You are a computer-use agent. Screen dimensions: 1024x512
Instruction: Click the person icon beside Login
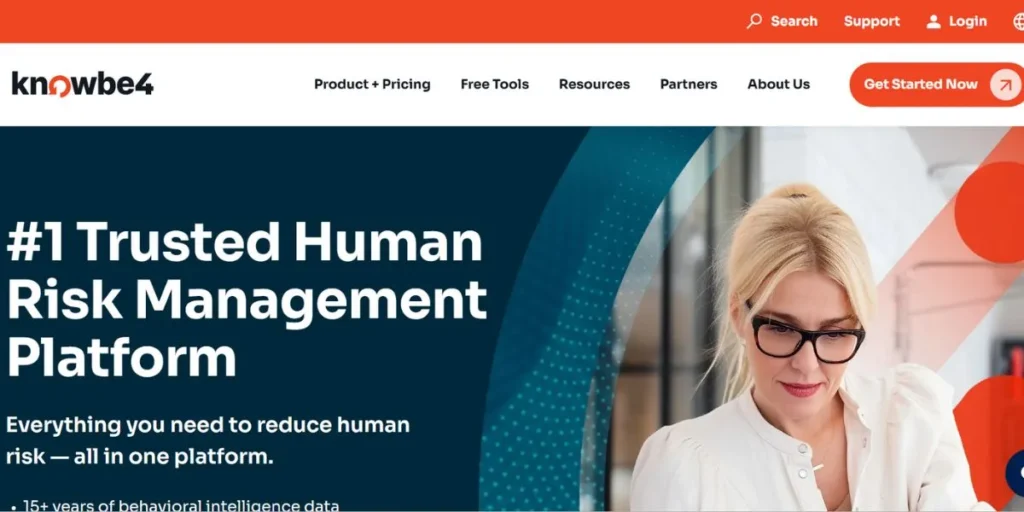tap(934, 22)
